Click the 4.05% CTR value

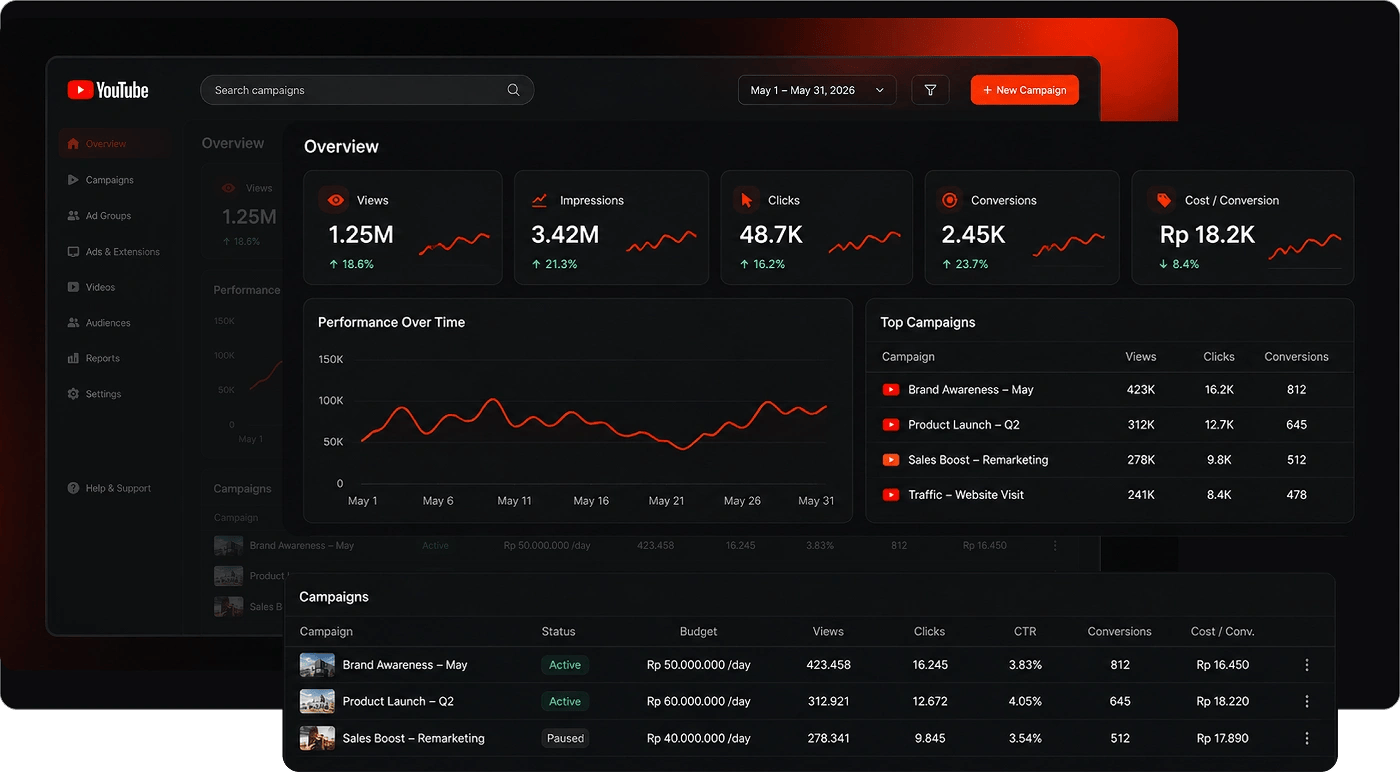point(1025,702)
